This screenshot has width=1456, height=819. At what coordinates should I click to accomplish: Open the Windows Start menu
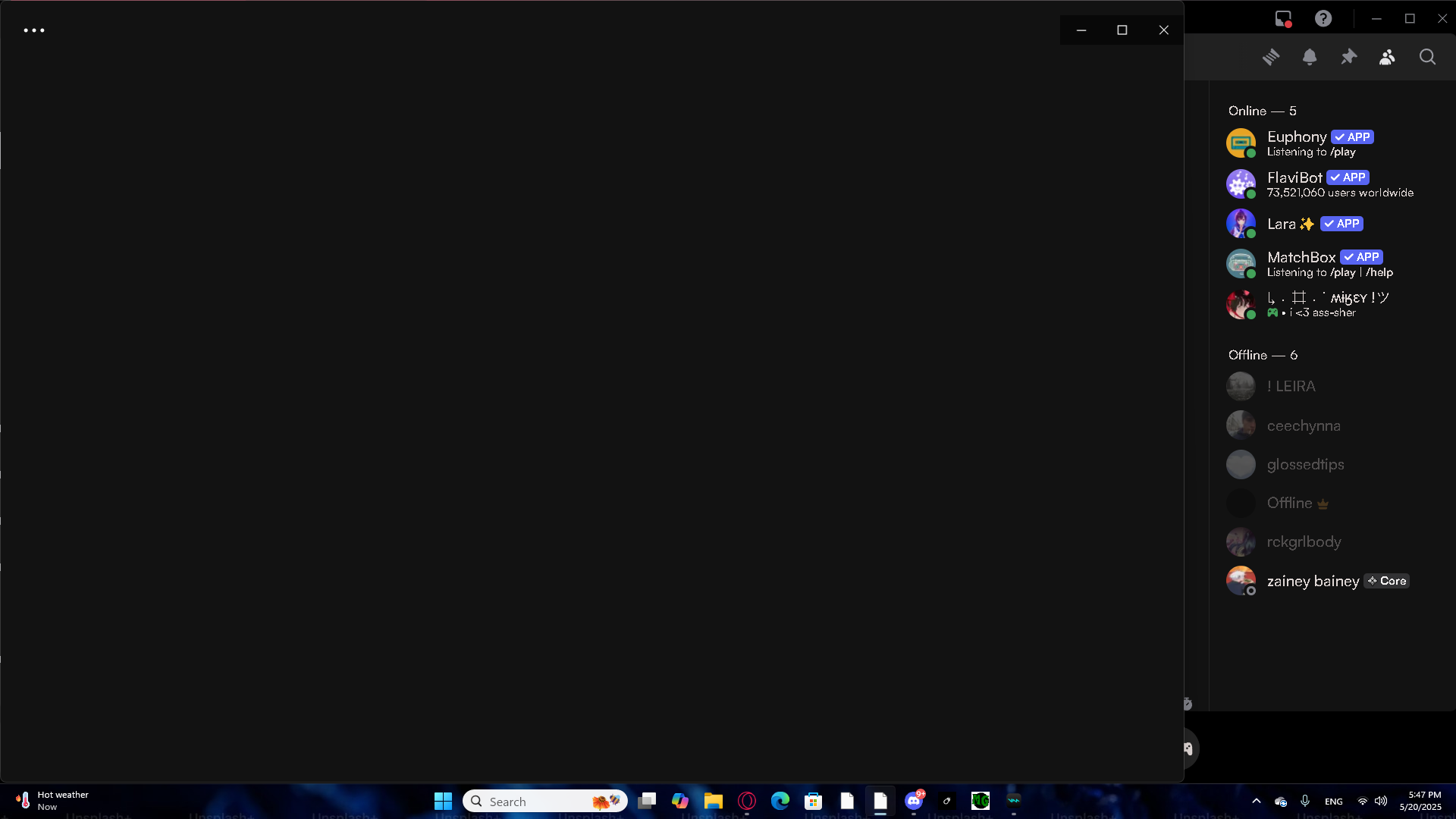pos(443,801)
